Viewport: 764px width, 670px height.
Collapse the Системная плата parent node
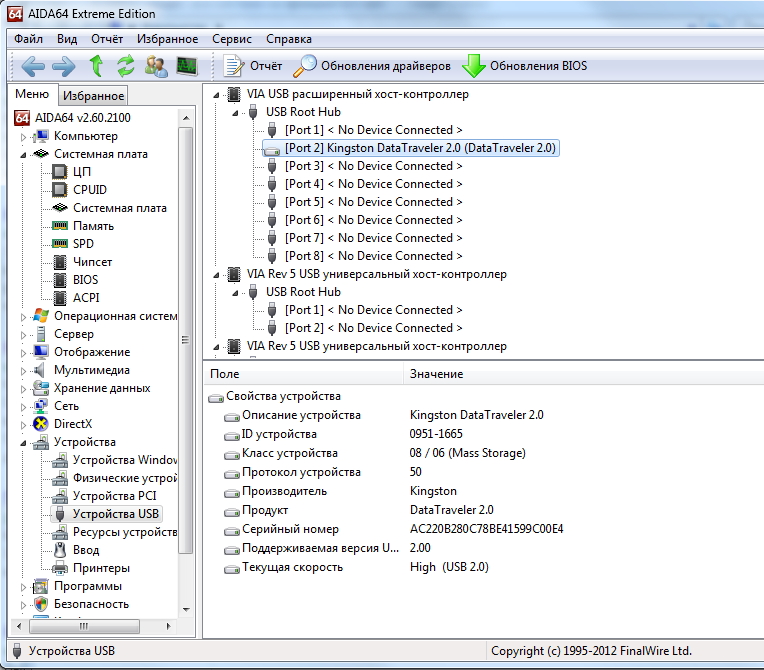(23, 154)
